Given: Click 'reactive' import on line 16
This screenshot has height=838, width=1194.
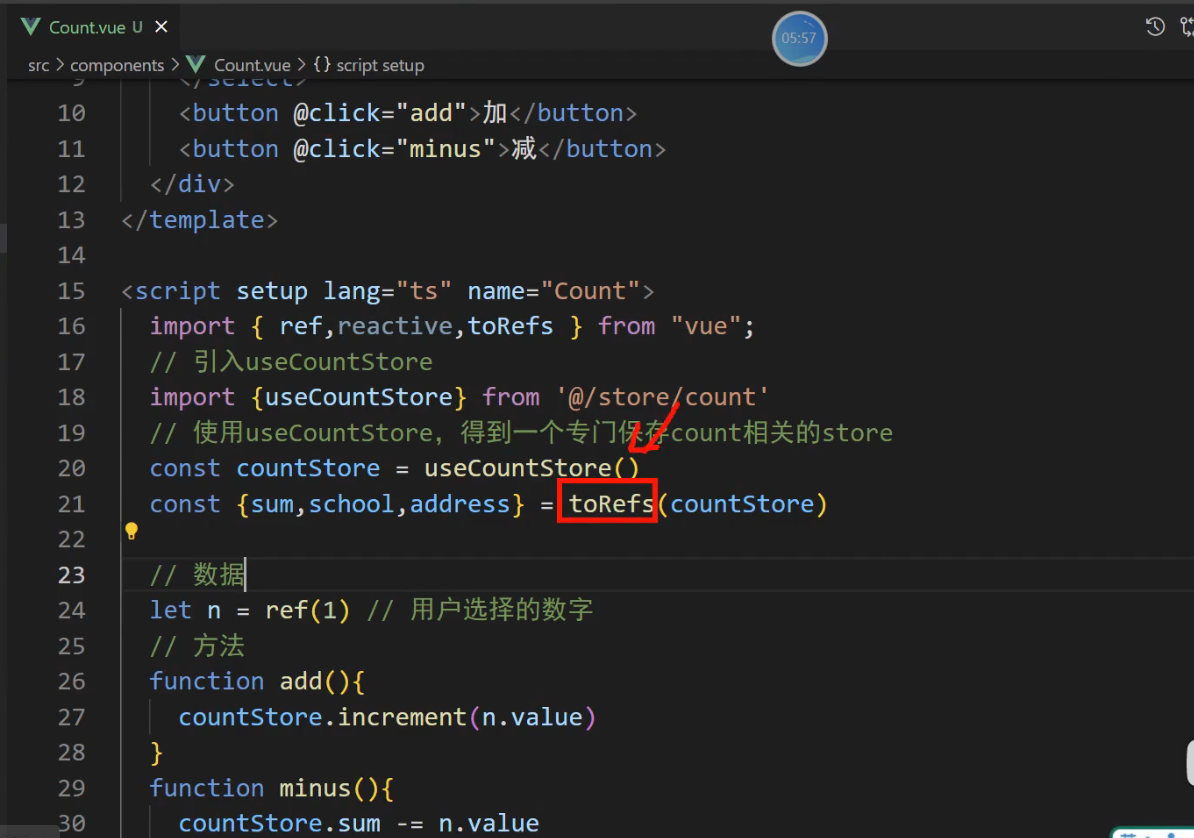Looking at the screenshot, I should tap(394, 326).
